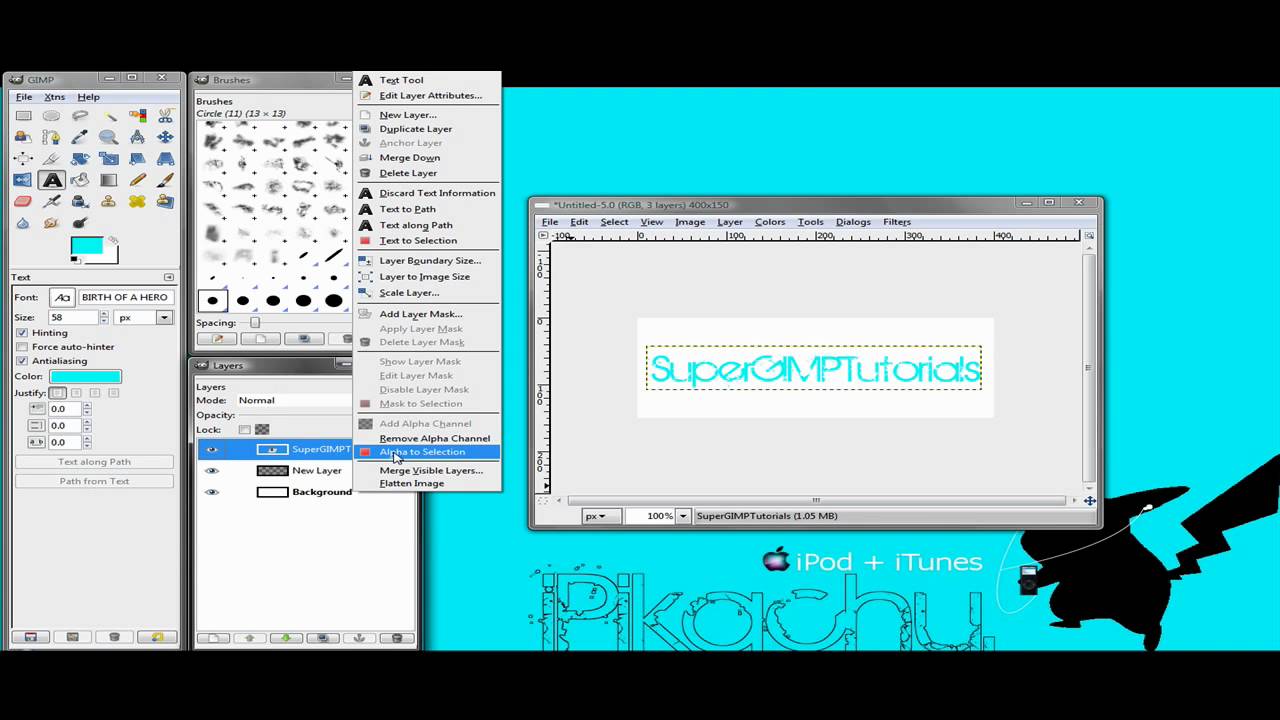Viewport: 1280px width, 720px height.
Task: Select the Paintbrush tool
Action: pyautogui.click(x=165, y=180)
